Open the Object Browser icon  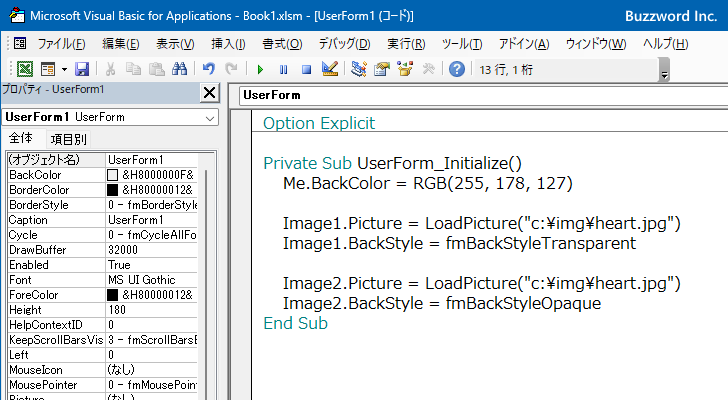coord(405,69)
